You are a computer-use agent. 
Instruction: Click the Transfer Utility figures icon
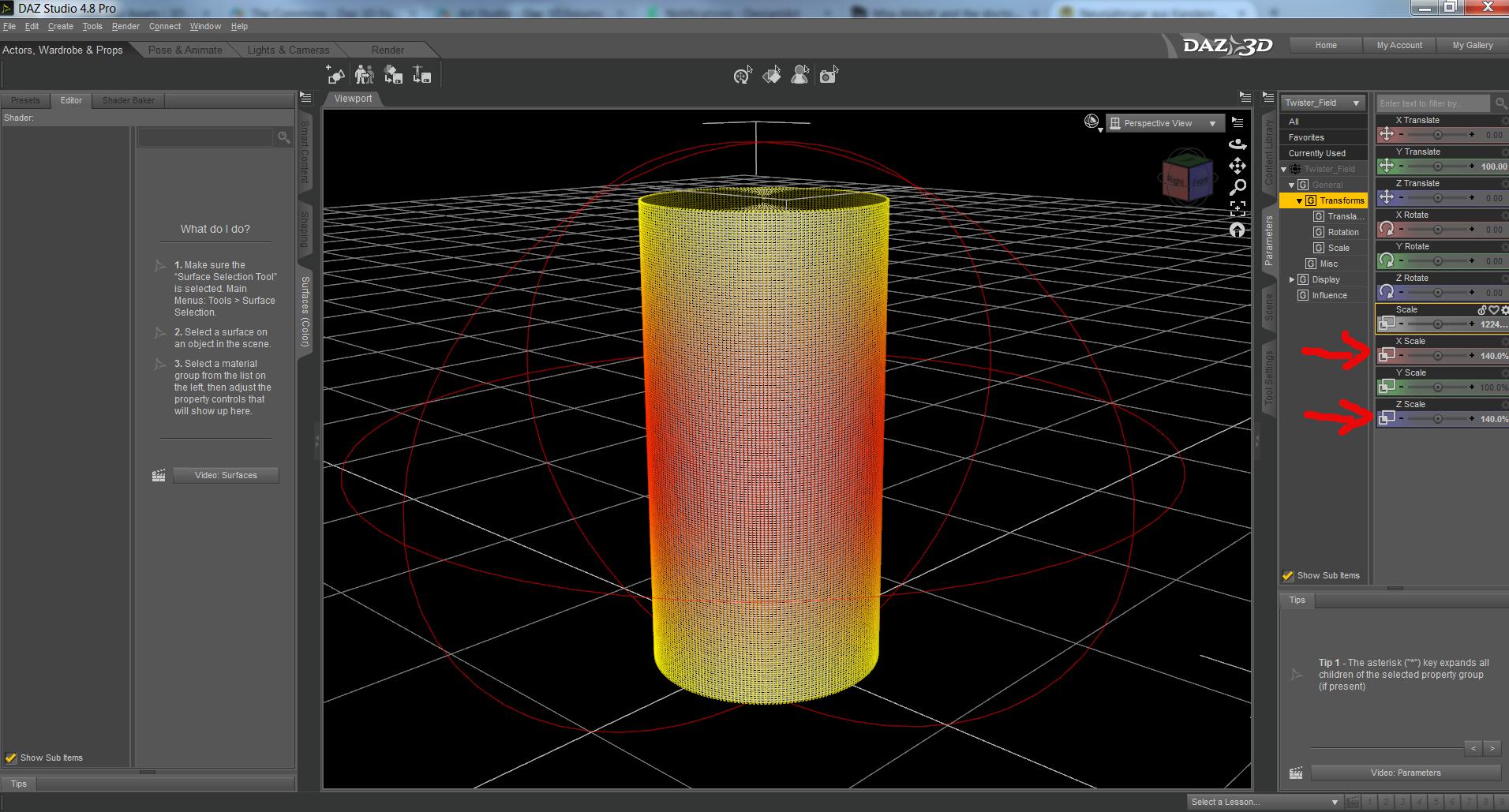364,75
